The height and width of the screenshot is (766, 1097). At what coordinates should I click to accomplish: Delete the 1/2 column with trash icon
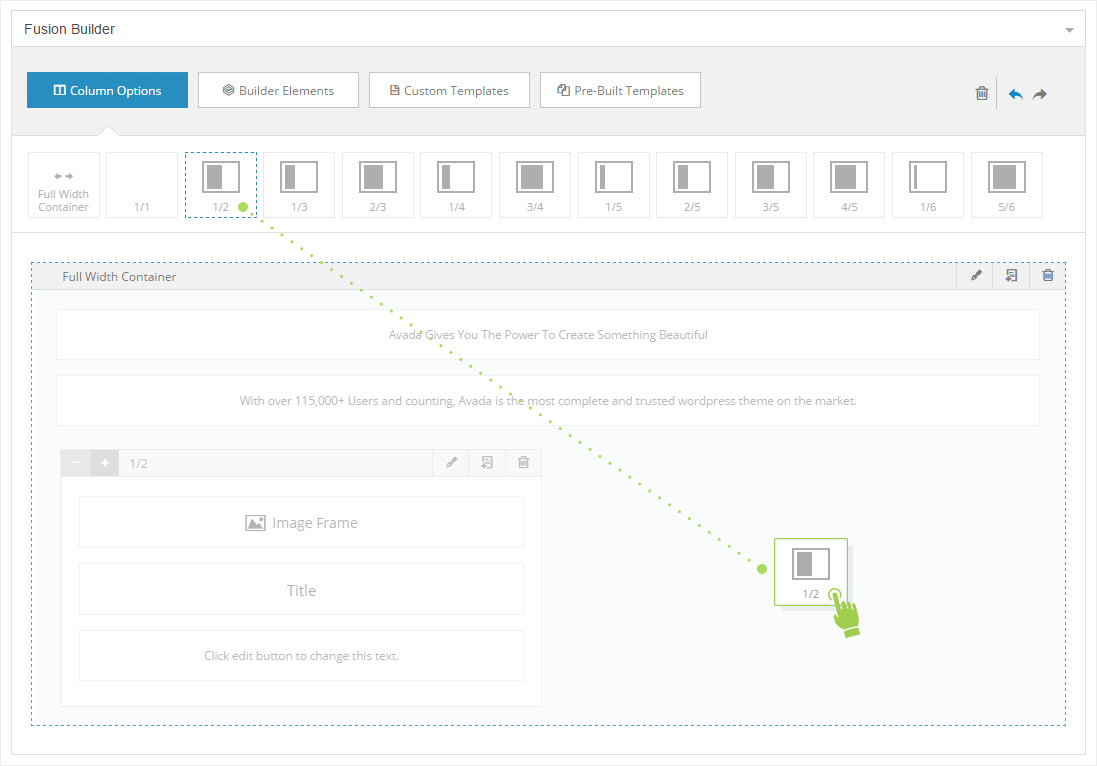point(523,463)
